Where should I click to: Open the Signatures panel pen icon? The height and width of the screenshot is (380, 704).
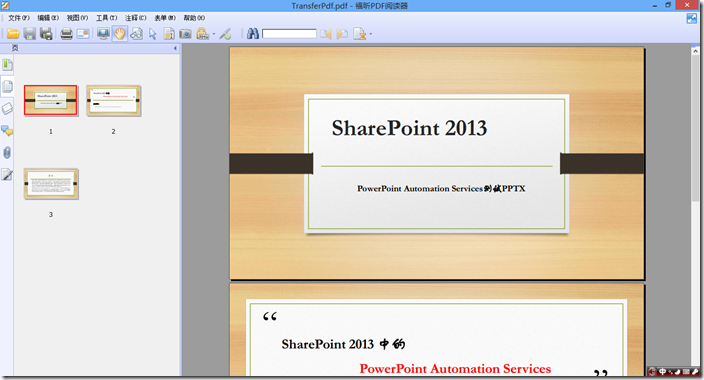point(7,175)
